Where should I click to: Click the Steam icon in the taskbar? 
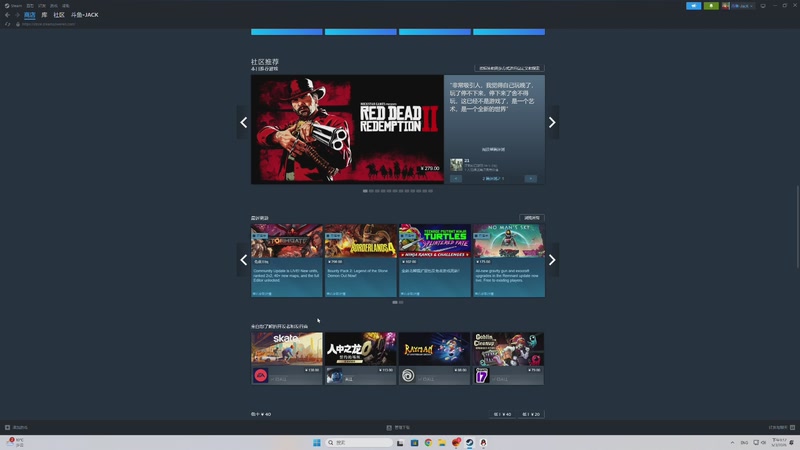coord(469,442)
